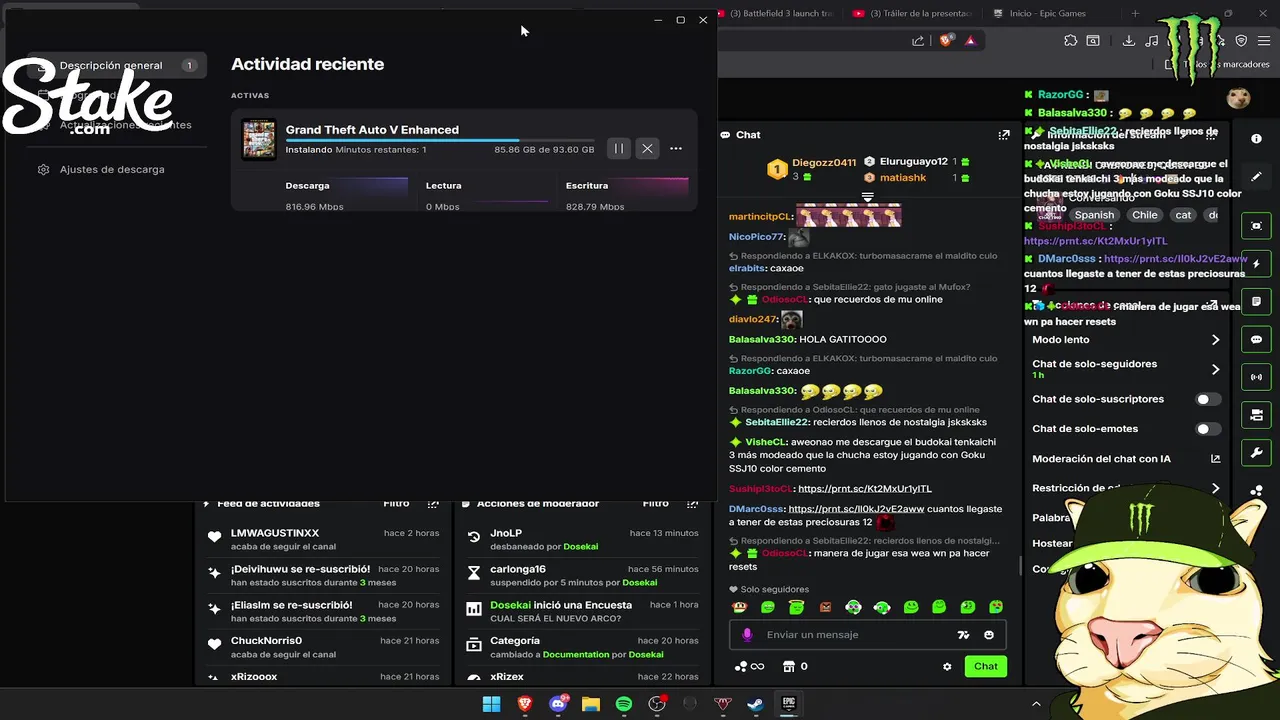The width and height of the screenshot is (1280, 720).
Task: Switch to the Tráiler de la presentación tab
Action: point(913,13)
